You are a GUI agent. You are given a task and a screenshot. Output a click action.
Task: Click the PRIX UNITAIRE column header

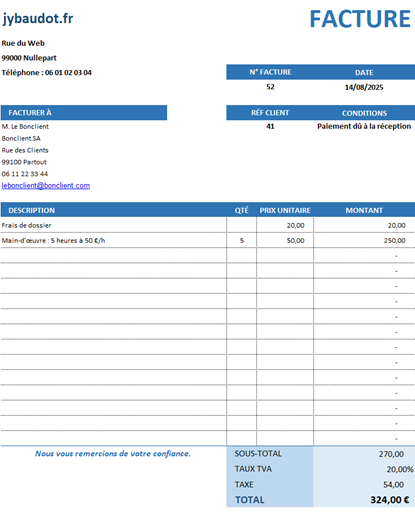[x=285, y=210]
